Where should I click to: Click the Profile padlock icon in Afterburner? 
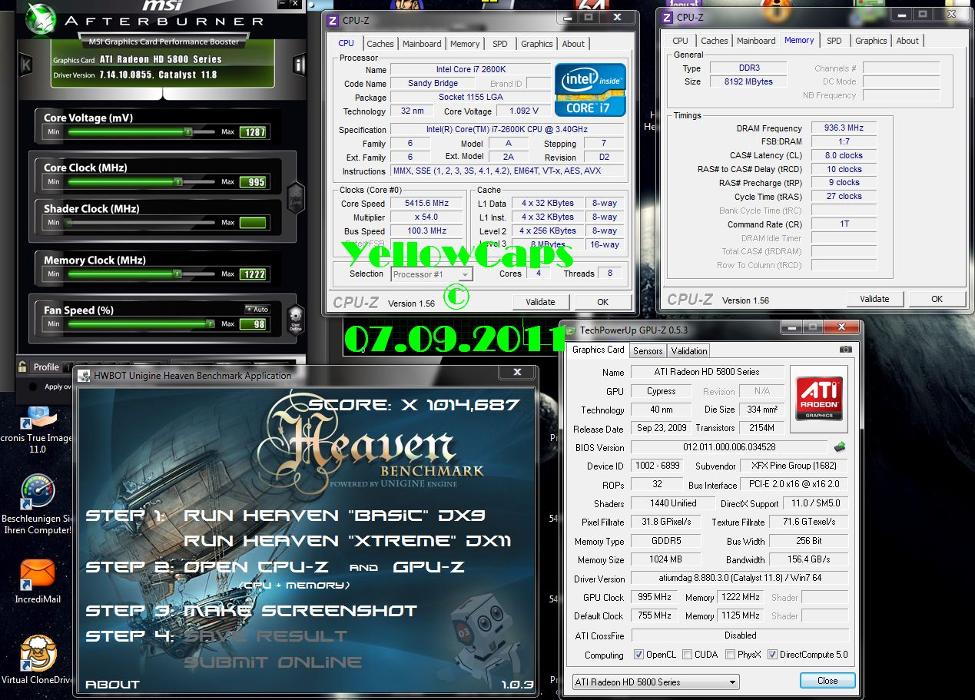tap(22, 366)
